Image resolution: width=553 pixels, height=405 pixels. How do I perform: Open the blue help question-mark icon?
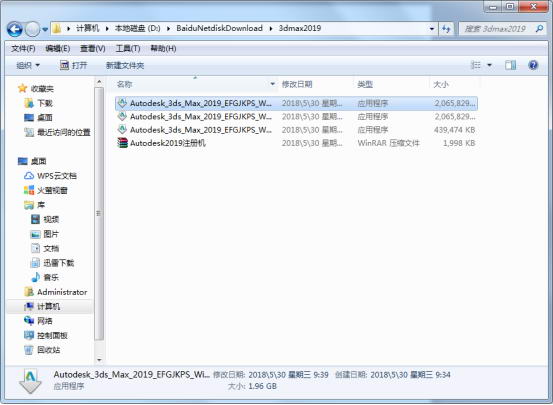click(x=533, y=65)
